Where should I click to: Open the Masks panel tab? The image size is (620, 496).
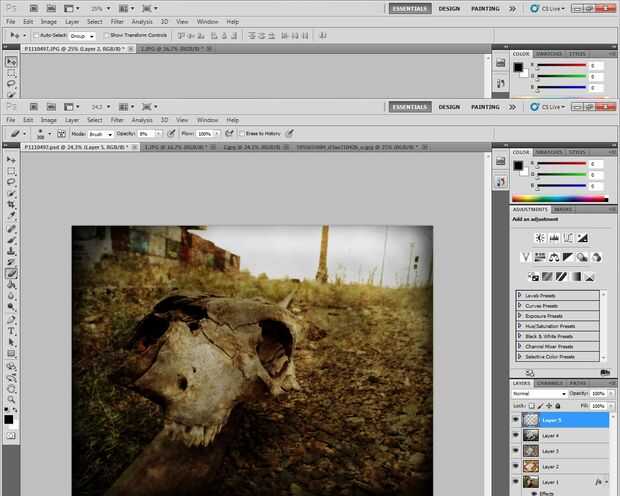[563, 209]
